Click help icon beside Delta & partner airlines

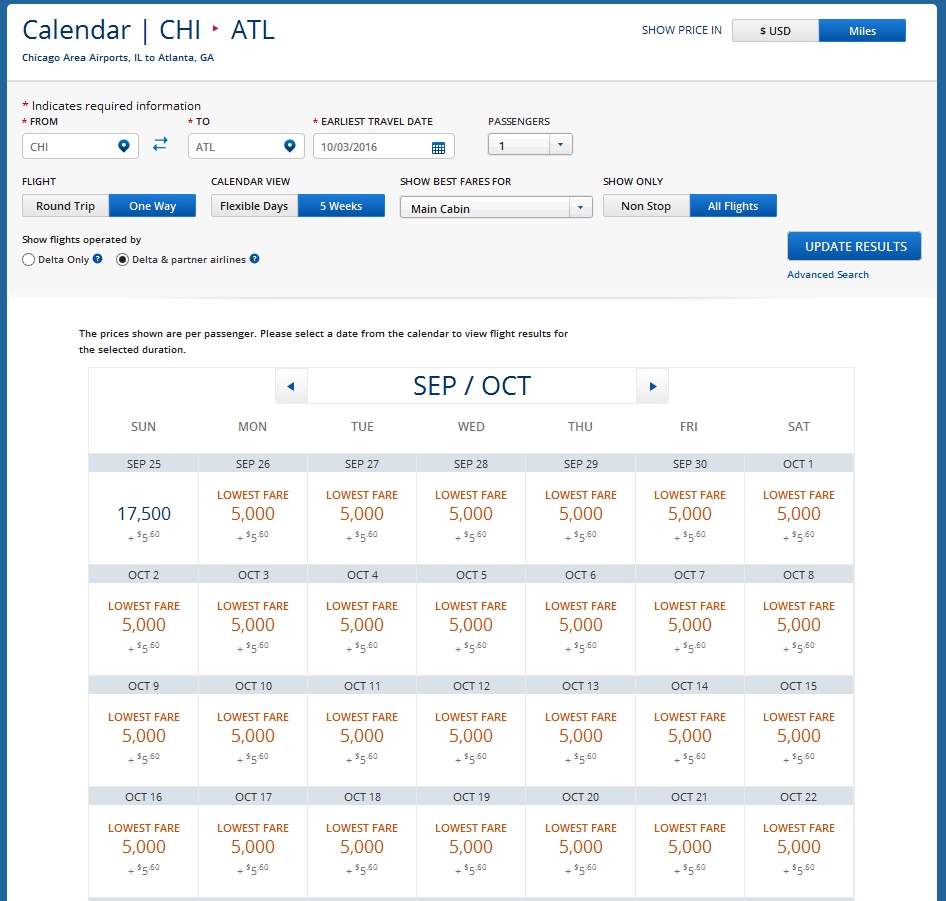click(x=255, y=259)
